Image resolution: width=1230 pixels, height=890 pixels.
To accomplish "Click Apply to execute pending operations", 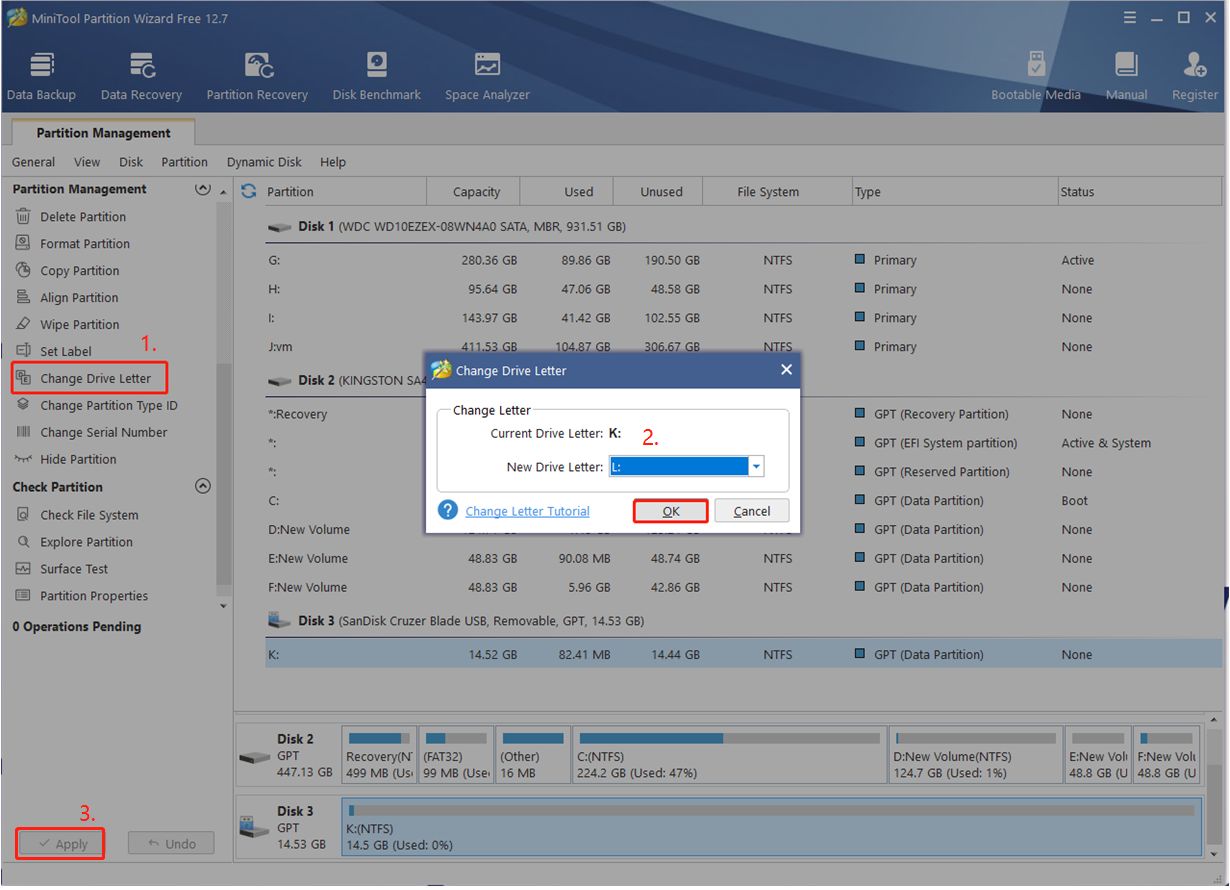I will (x=61, y=843).
